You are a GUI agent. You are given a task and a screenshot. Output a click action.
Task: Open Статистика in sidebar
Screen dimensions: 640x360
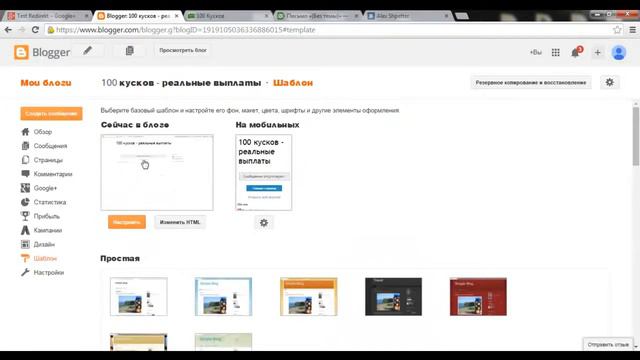point(43,202)
